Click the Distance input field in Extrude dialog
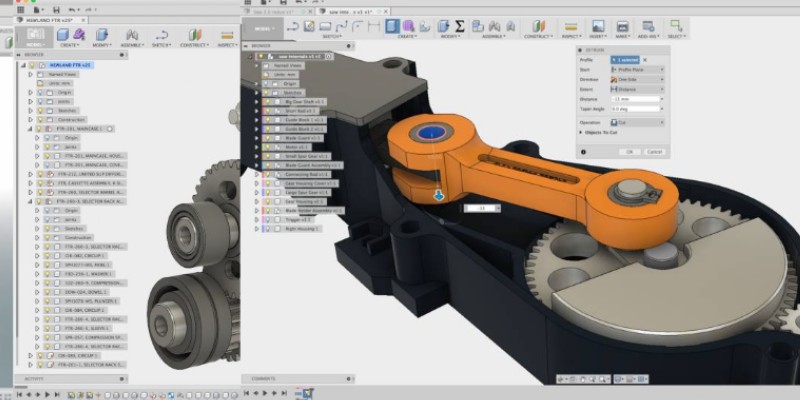This screenshot has height=400, width=800. pos(635,99)
